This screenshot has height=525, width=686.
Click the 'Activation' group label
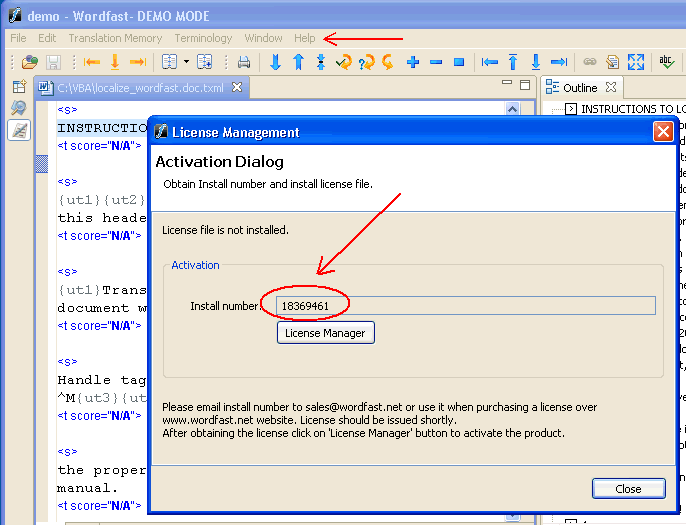pyautogui.click(x=195, y=265)
